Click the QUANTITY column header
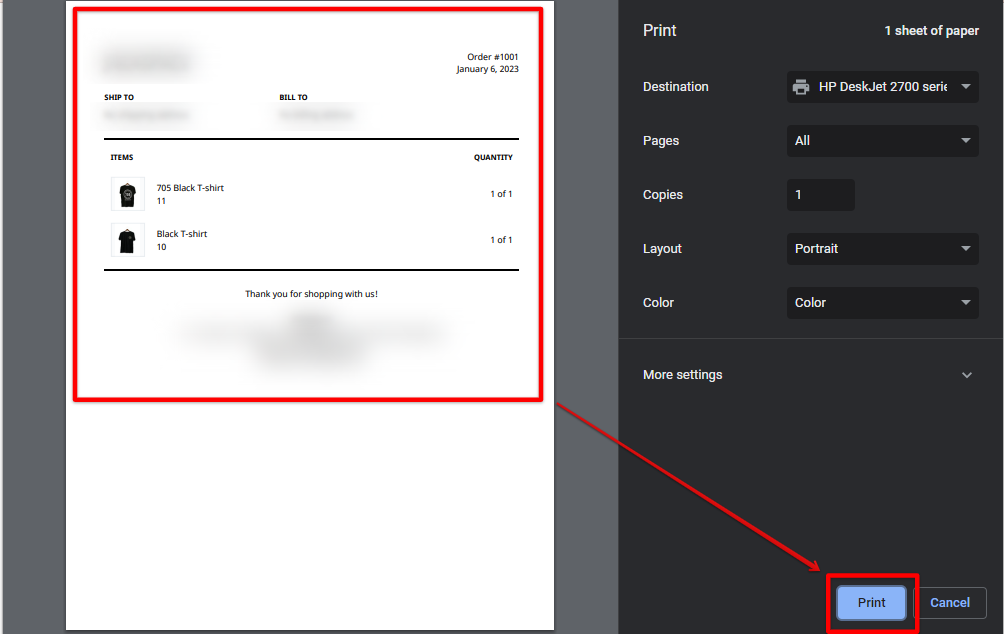Image resolution: width=1004 pixels, height=634 pixels. 493,157
